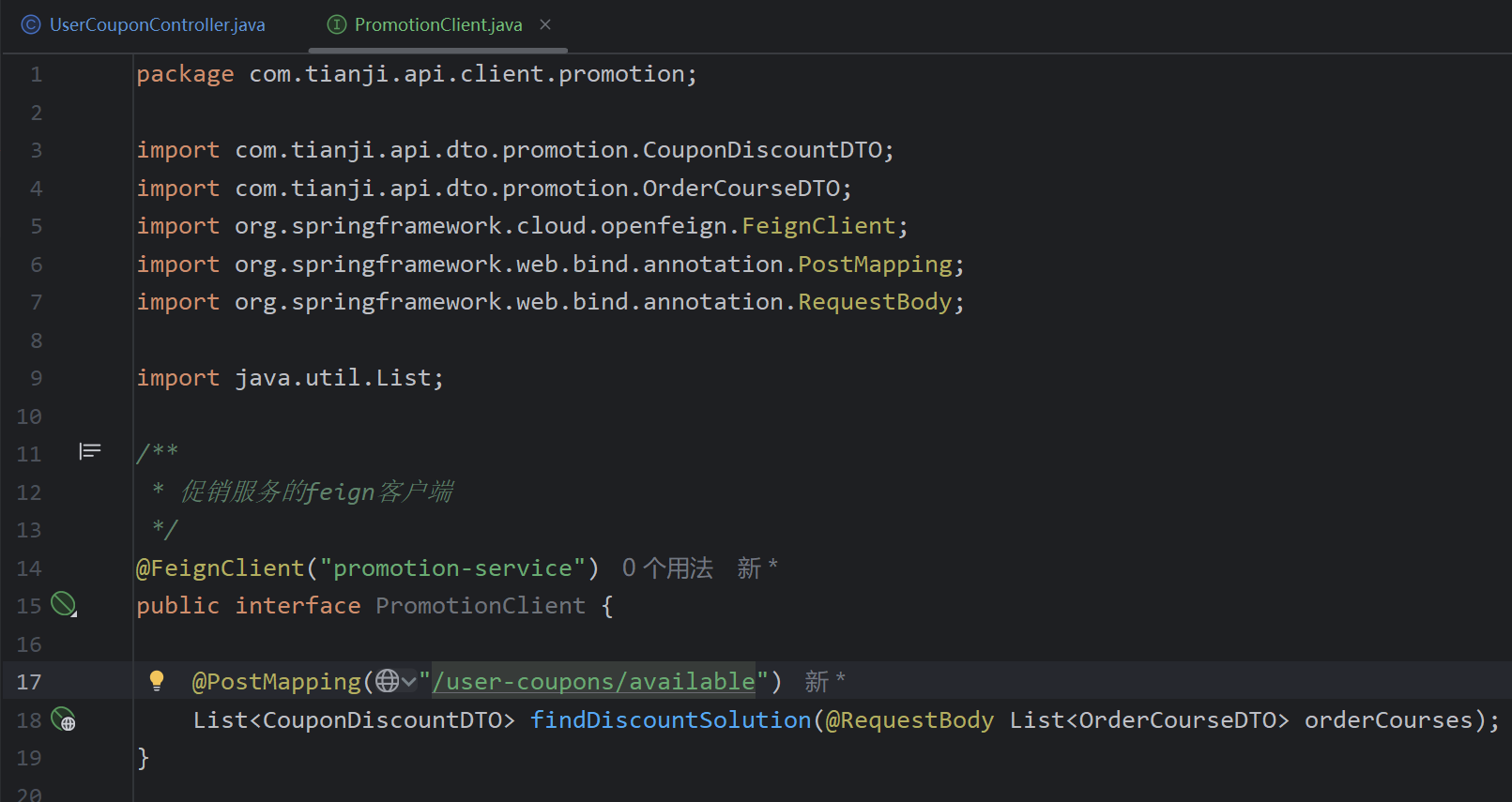Viewport: 1512px width, 802px height.
Task: Place cursor on PromotionClient interface name
Action: point(481,606)
